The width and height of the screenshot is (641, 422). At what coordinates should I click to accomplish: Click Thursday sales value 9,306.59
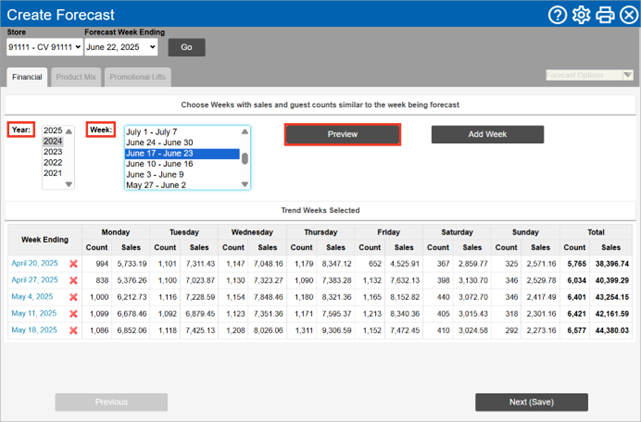point(336,330)
